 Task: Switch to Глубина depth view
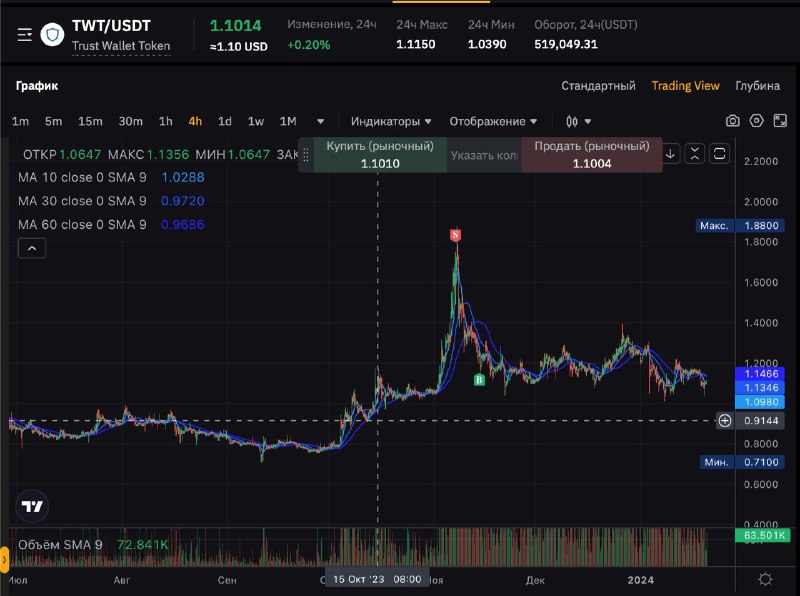tap(758, 86)
